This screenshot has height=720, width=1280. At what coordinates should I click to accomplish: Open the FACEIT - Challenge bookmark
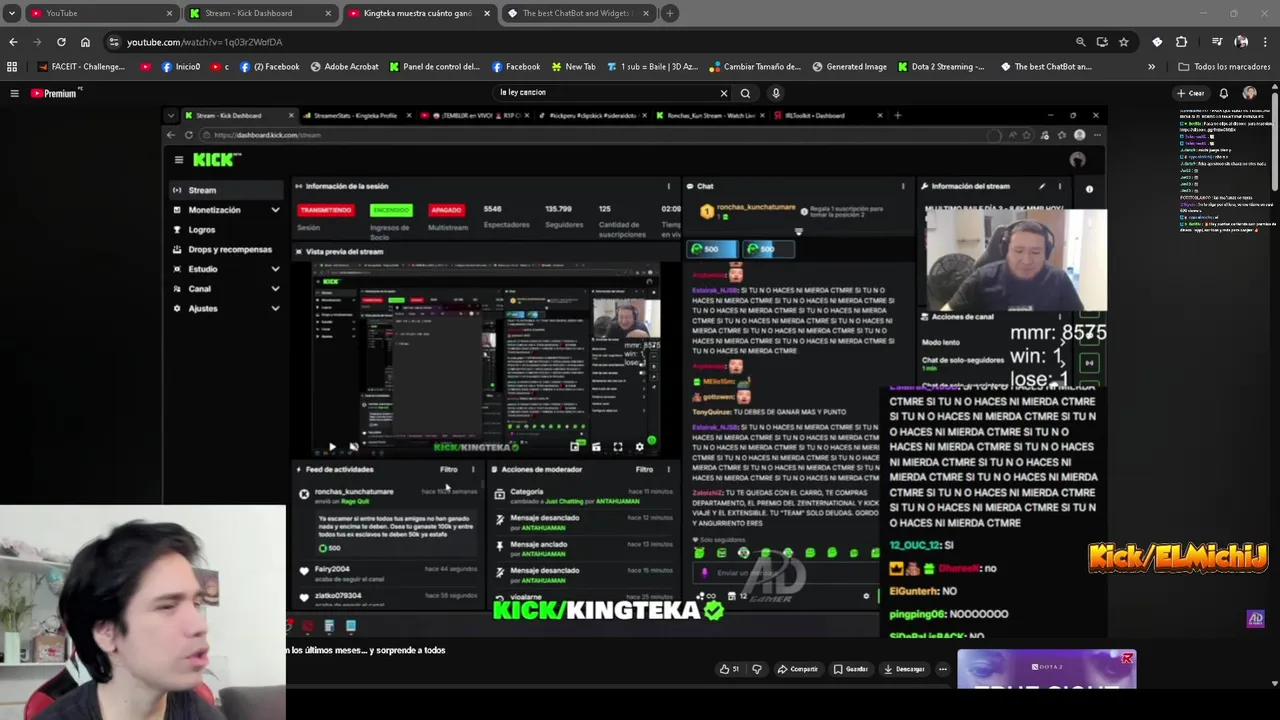click(82, 67)
